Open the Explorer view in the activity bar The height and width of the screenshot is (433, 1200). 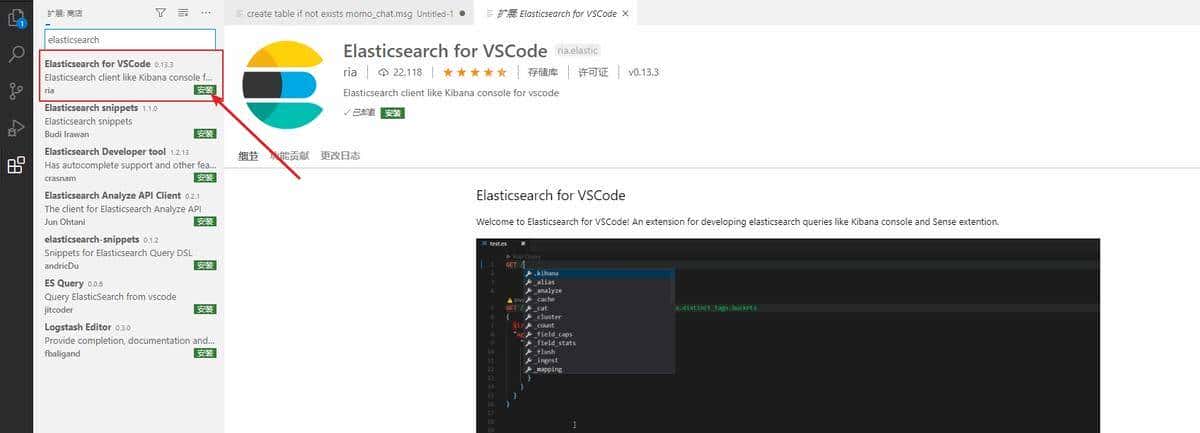coord(16,17)
